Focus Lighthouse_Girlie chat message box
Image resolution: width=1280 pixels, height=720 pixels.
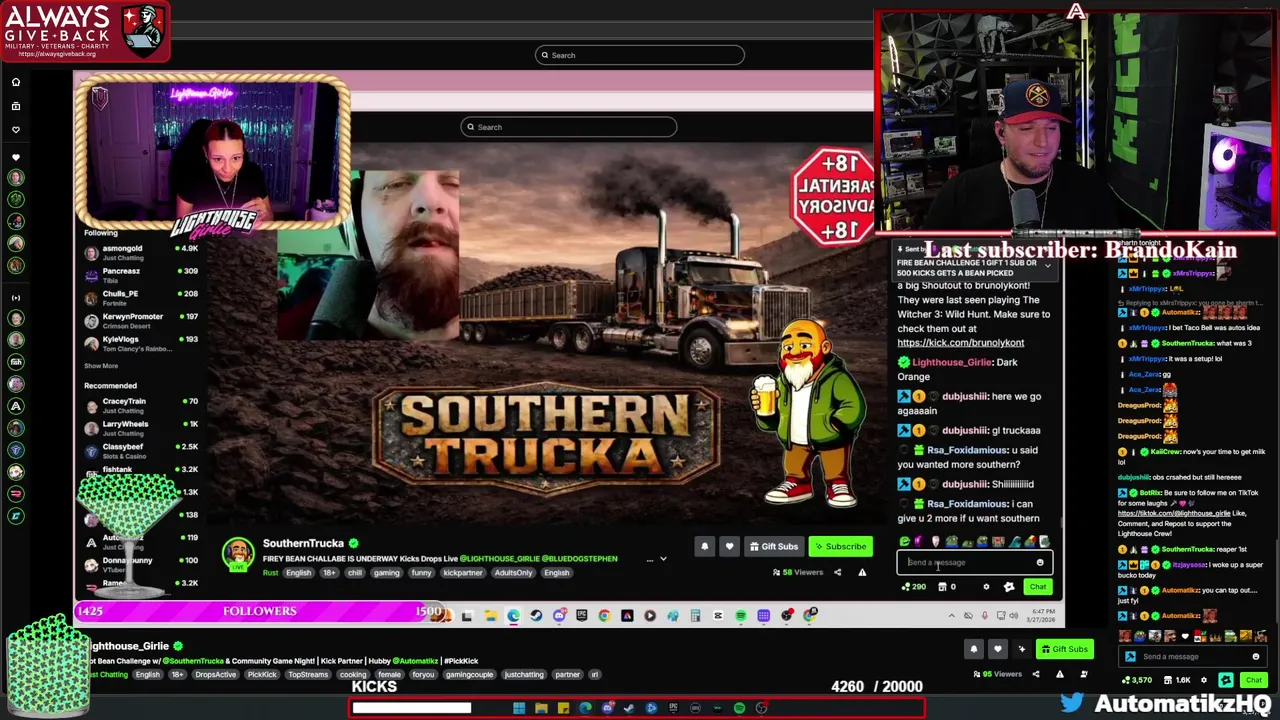click(x=1193, y=656)
